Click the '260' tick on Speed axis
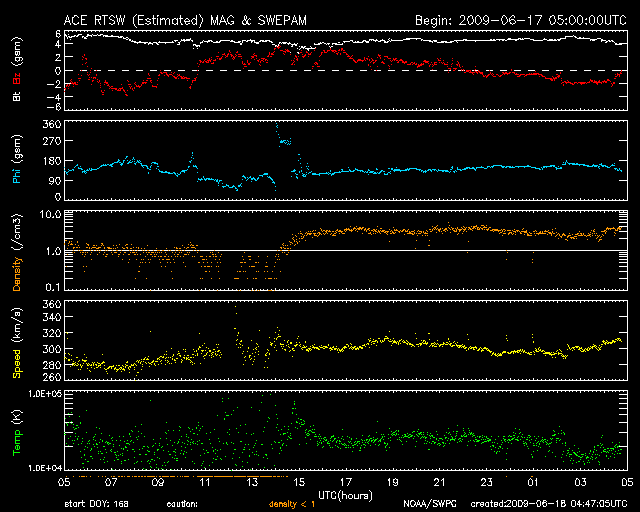640x512 pixels. [x=52, y=377]
